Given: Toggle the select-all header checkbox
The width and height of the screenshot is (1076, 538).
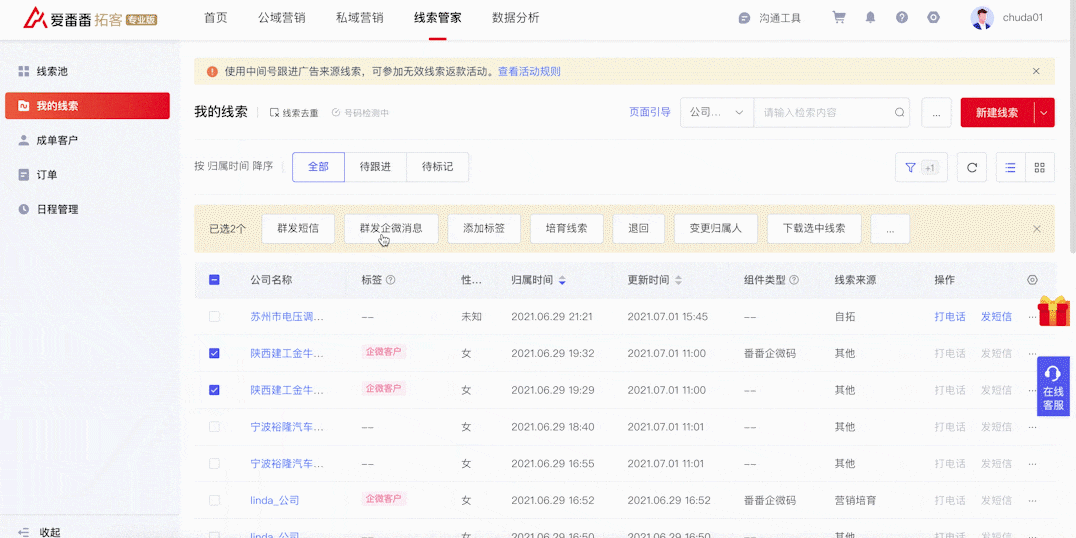Looking at the screenshot, I should point(214,280).
